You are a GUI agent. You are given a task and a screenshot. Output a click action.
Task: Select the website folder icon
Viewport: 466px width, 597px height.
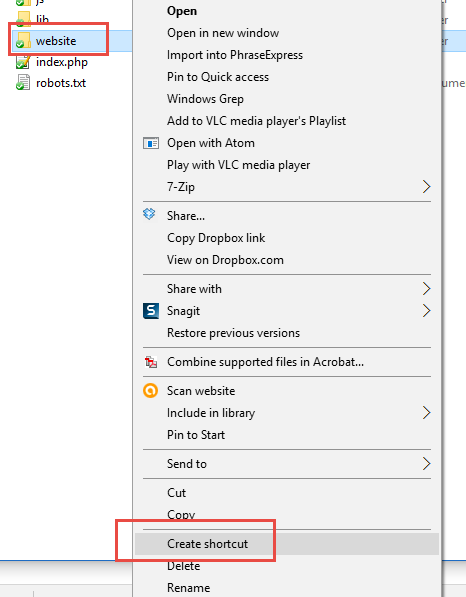[23, 40]
